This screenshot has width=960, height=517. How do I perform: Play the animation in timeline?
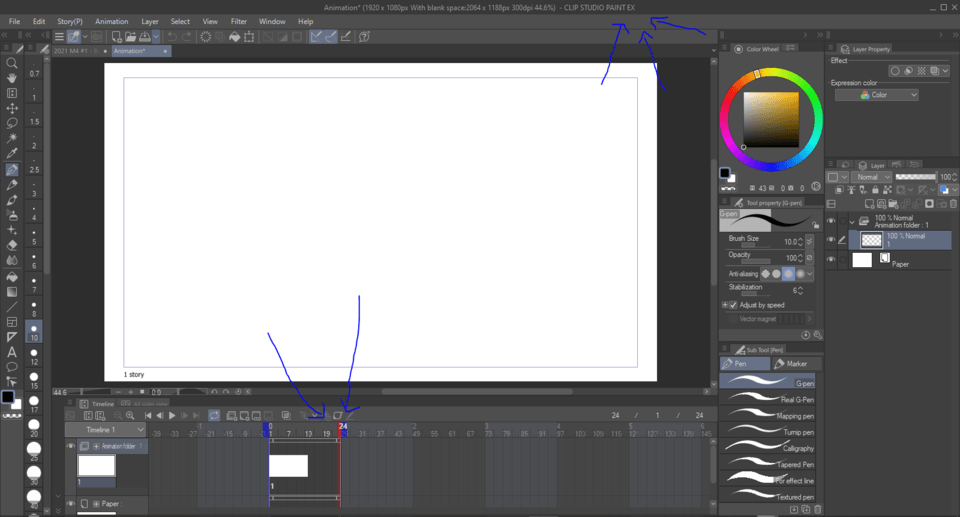[x=172, y=415]
